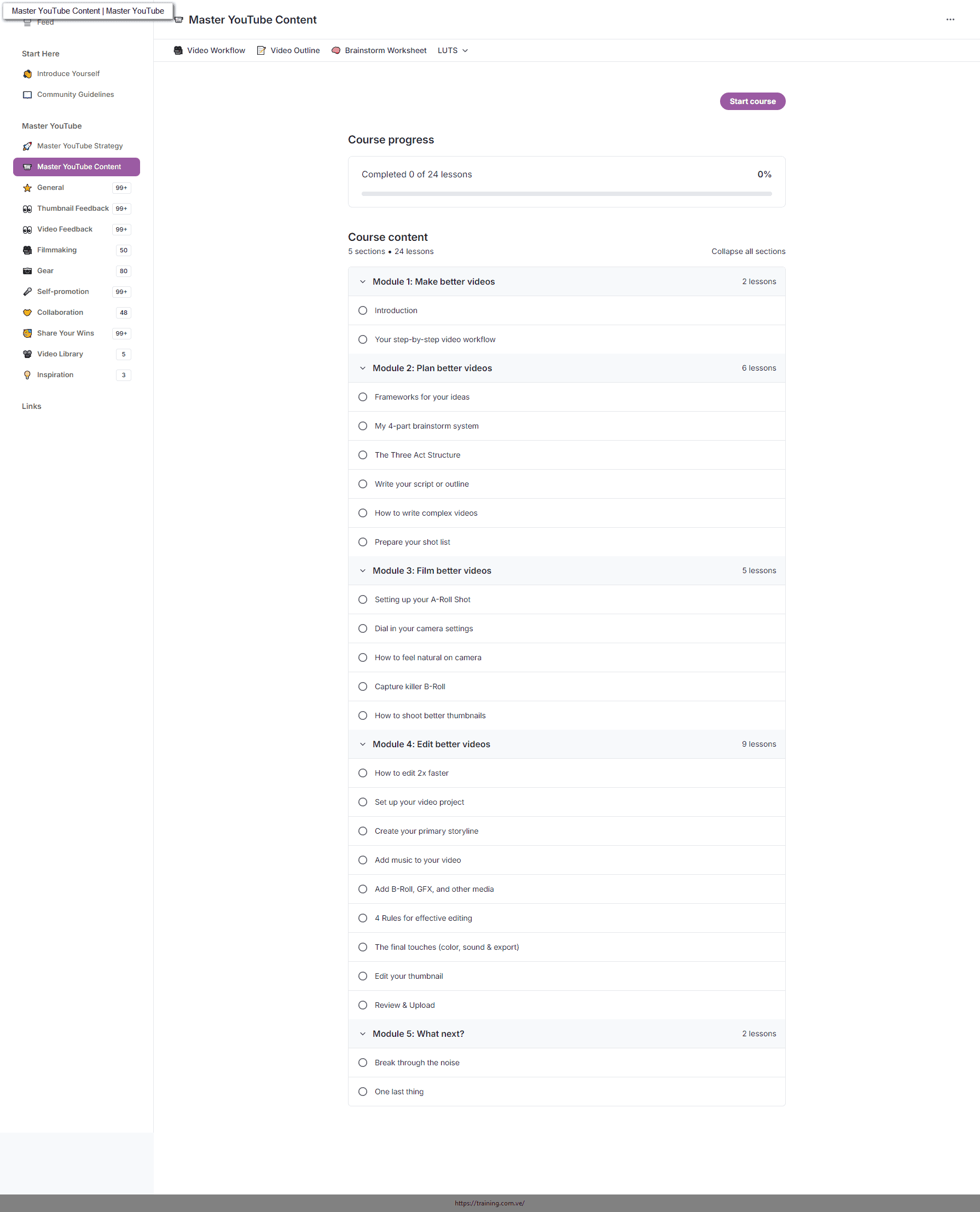Mark the Introduction lesson as complete
The image size is (980, 1212).
(363, 310)
